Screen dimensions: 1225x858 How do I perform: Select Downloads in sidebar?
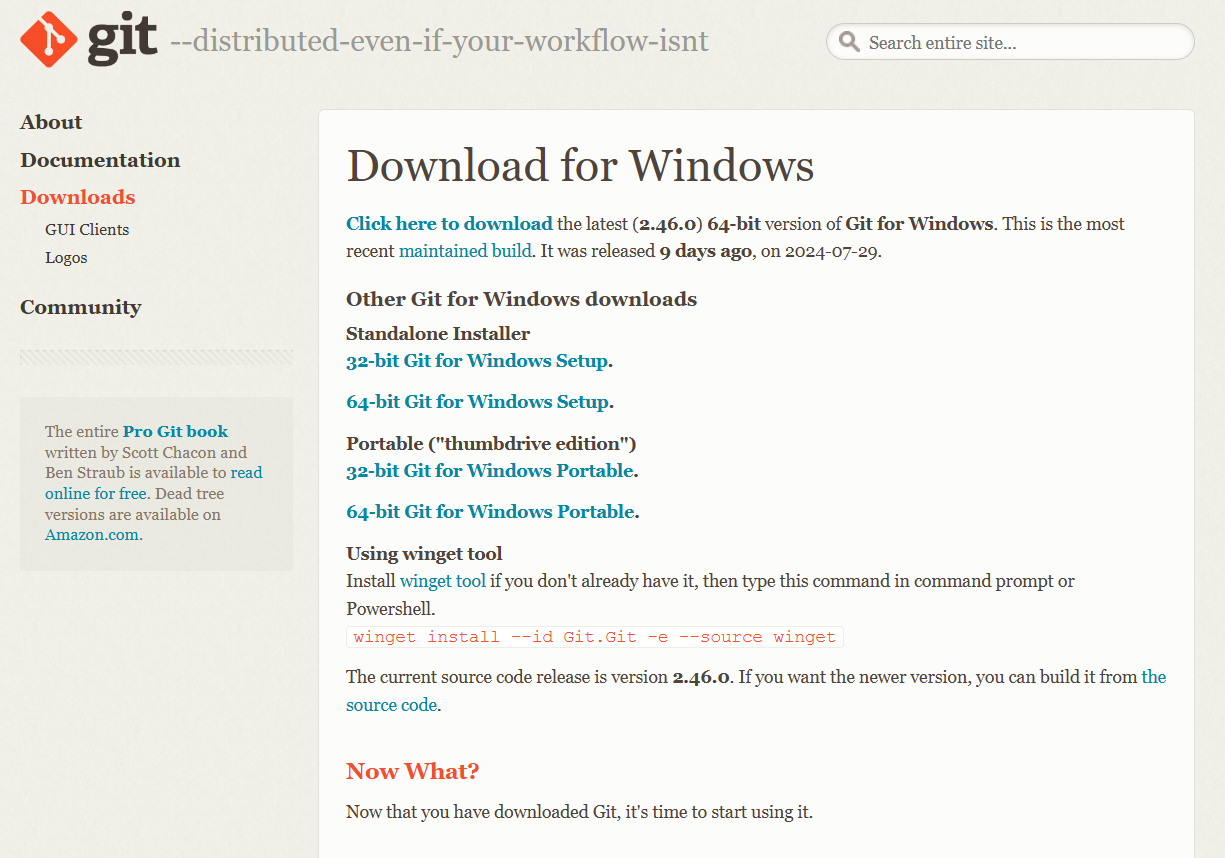click(x=77, y=197)
